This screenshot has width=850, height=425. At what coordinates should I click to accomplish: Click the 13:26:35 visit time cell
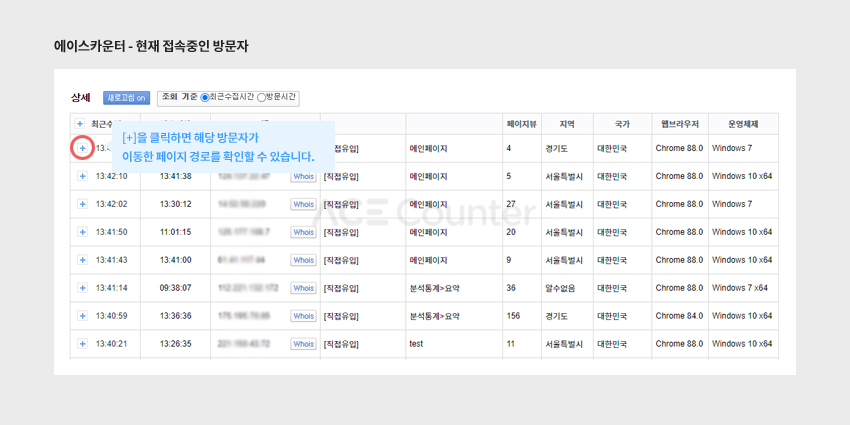(175, 344)
